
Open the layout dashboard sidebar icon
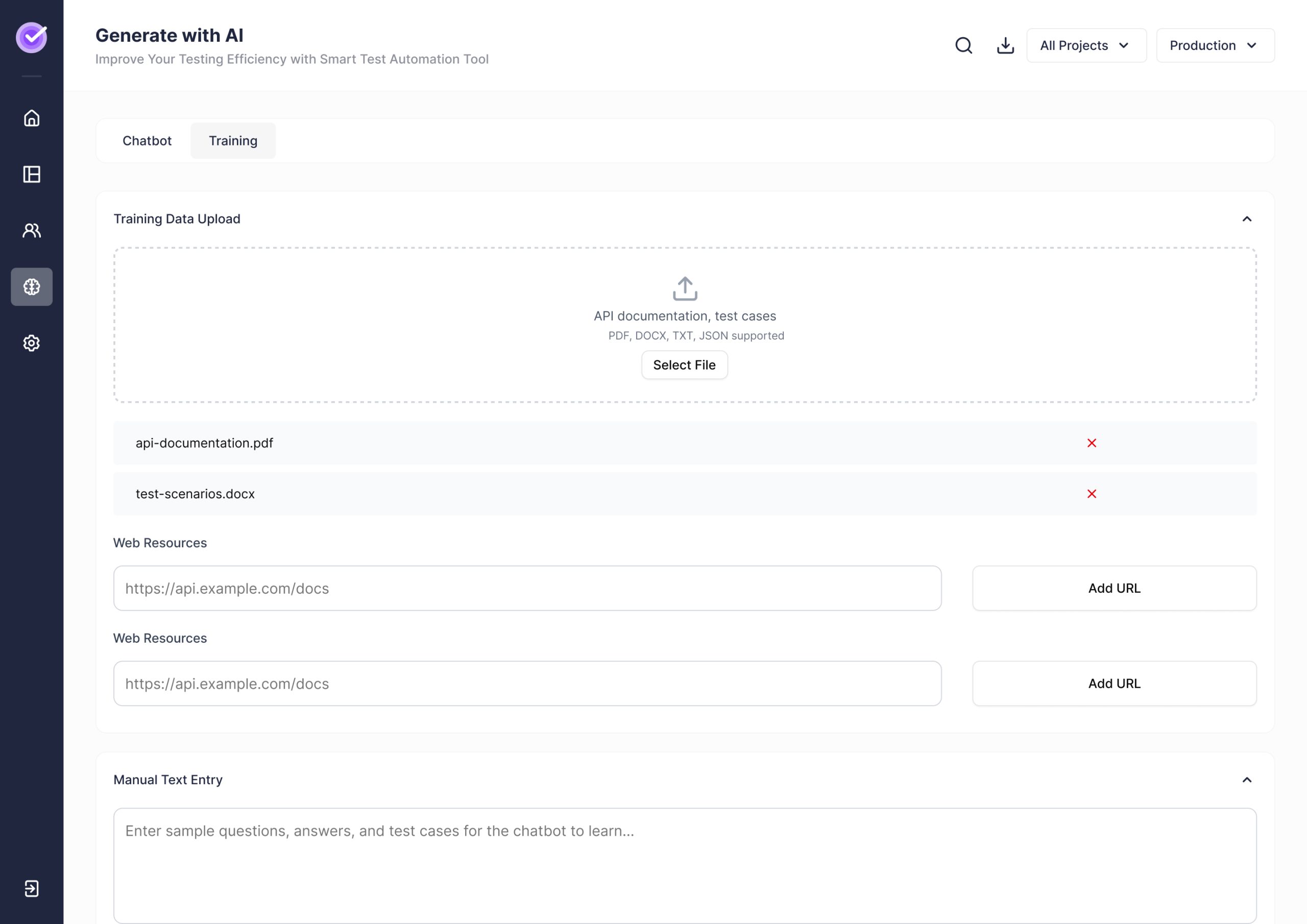31,174
